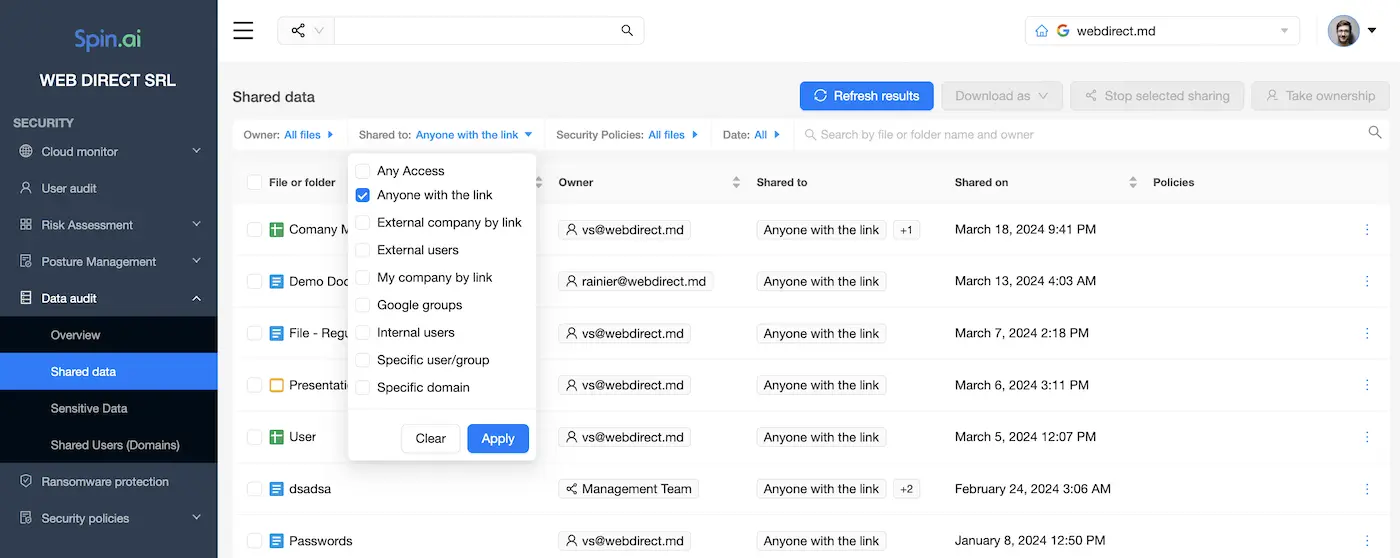Click the magnifier icon in top search bar
This screenshot has width=1400, height=558.
coord(627,31)
